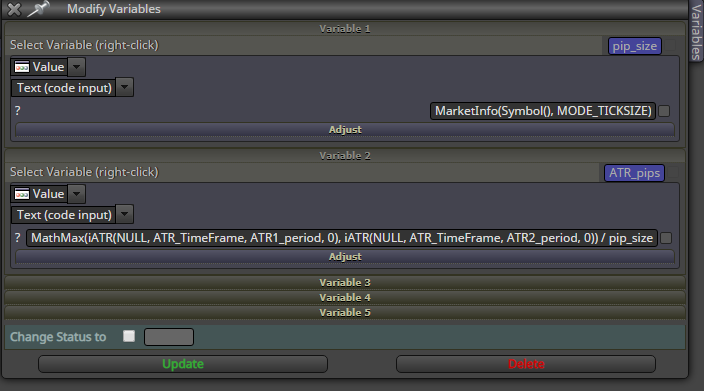Click Adjust bar under Variable 1
The width and height of the screenshot is (704, 391).
345,130
